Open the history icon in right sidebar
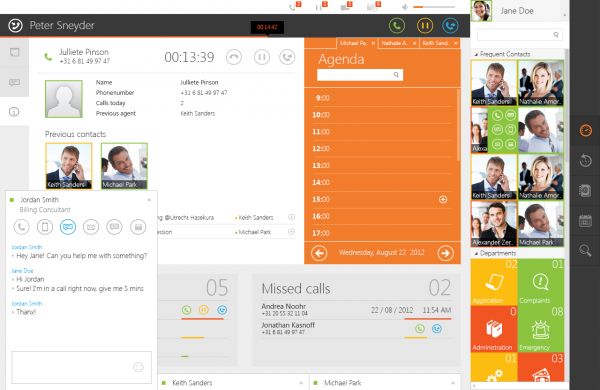The image size is (600, 390). pyautogui.click(x=585, y=160)
